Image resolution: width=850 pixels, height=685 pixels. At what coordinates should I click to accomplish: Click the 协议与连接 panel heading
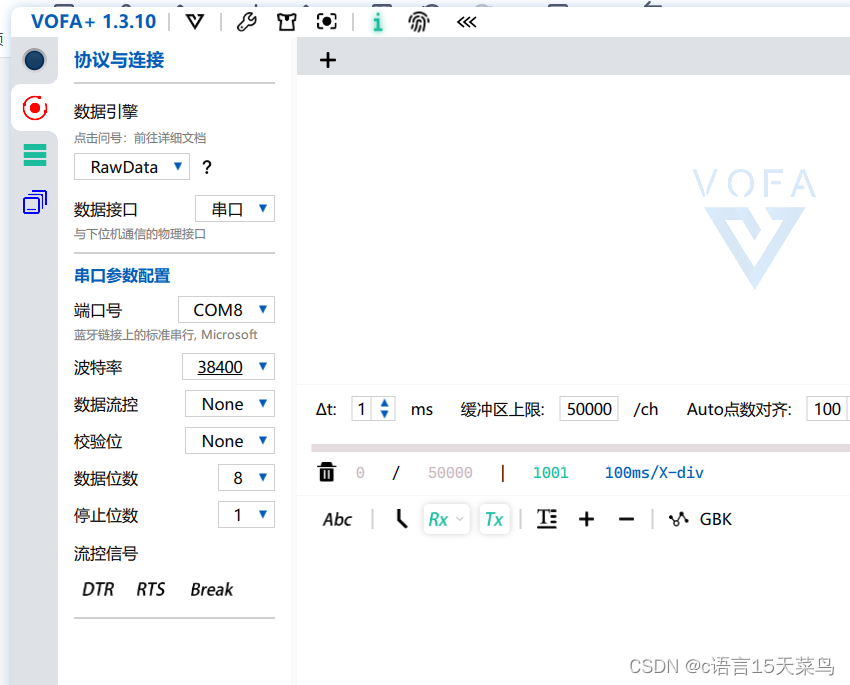(119, 60)
